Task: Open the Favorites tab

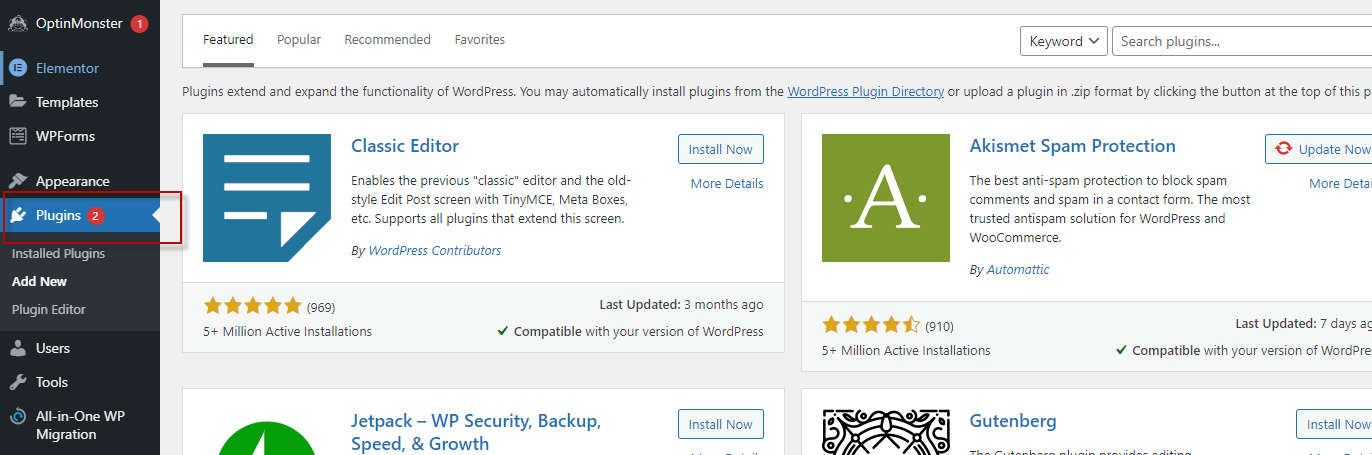Action: [x=480, y=40]
